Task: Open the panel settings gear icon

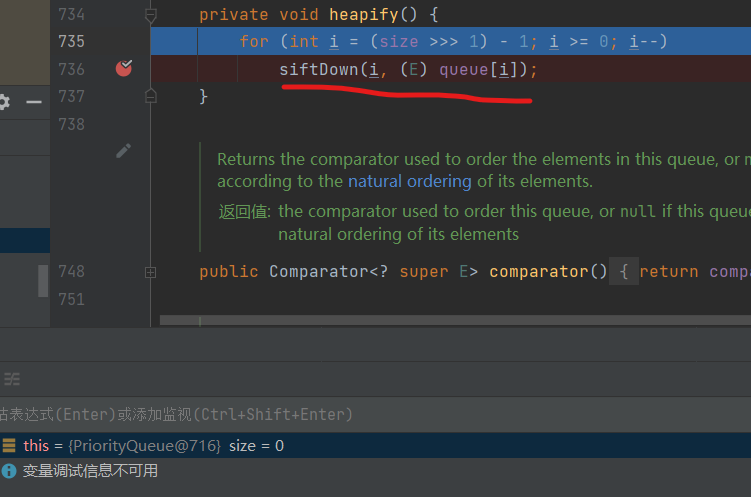Action: [4, 102]
